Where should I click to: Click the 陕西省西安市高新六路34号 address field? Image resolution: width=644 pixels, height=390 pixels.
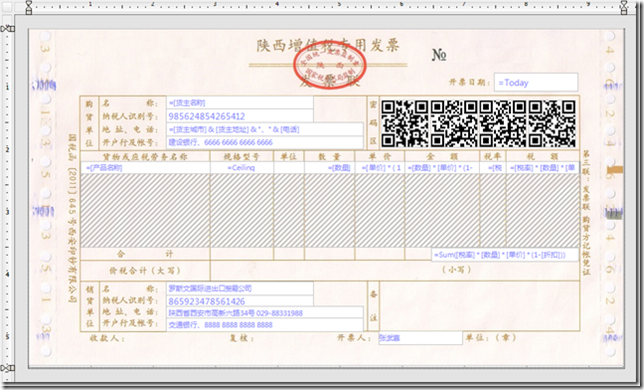pos(265,313)
